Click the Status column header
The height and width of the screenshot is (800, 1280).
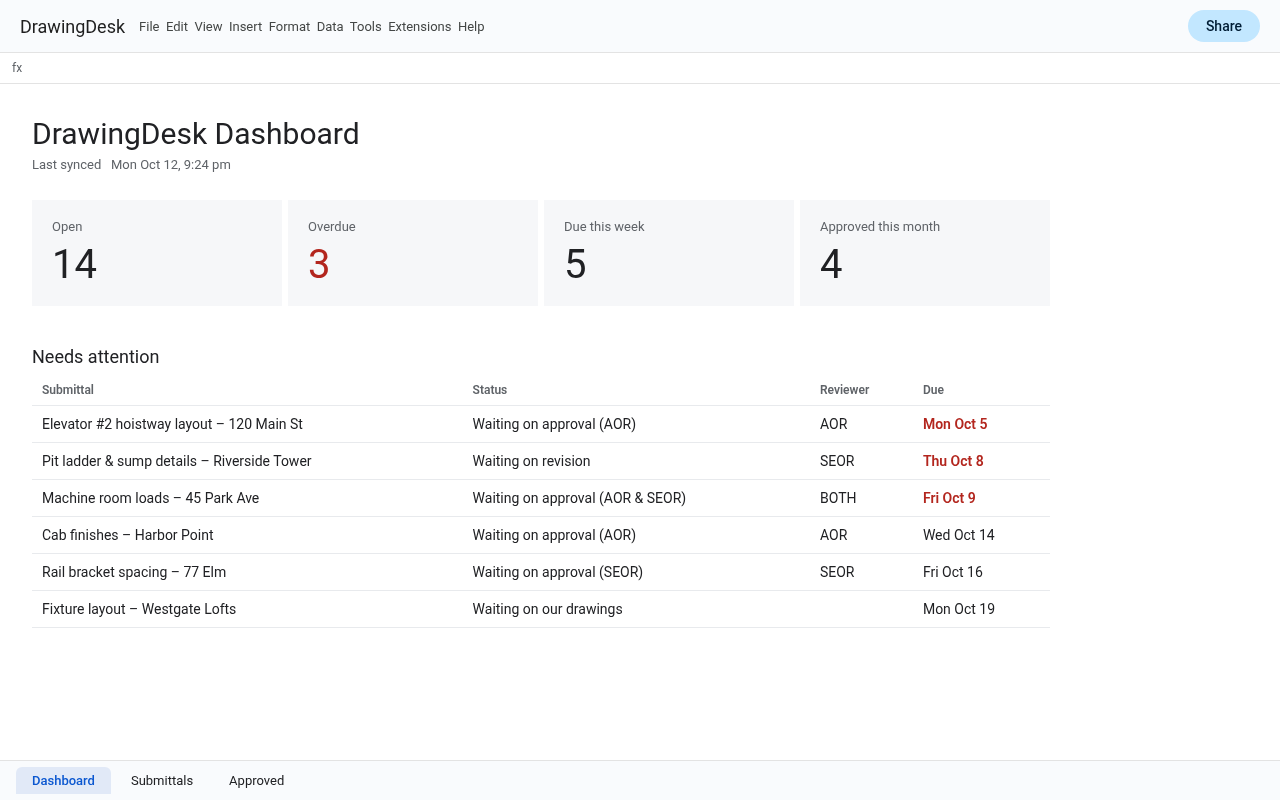click(490, 390)
